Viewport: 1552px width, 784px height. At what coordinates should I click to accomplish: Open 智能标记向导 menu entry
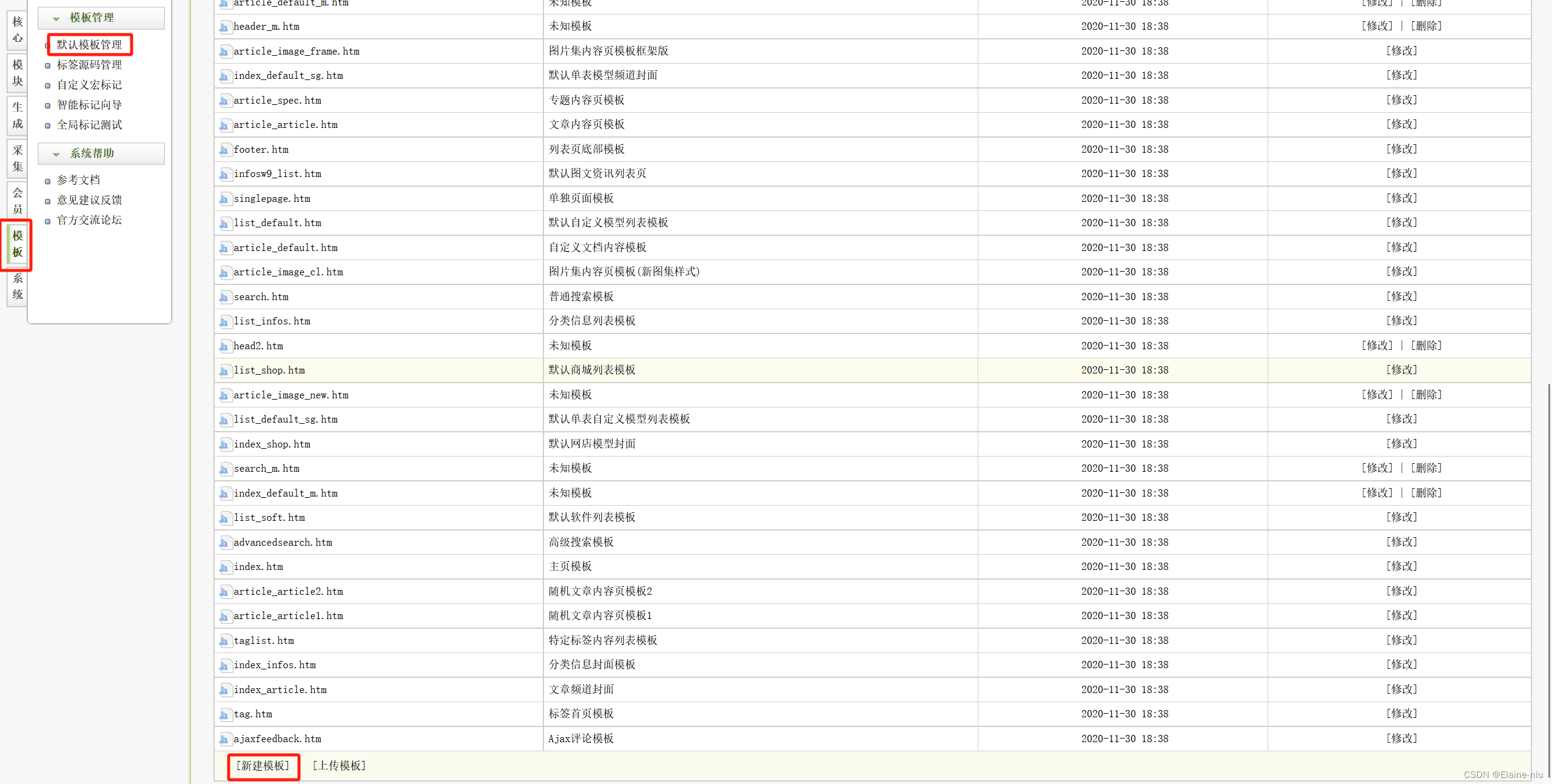(x=89, y=105)
